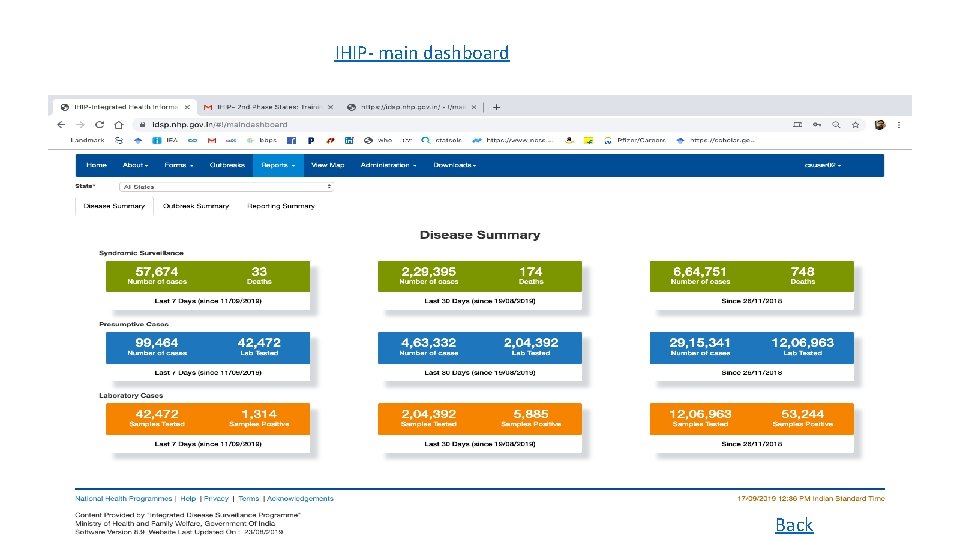The width and height of the screenshot is (960, 540).
Task: Click the browser home icon
Action: tap(119, 124)
